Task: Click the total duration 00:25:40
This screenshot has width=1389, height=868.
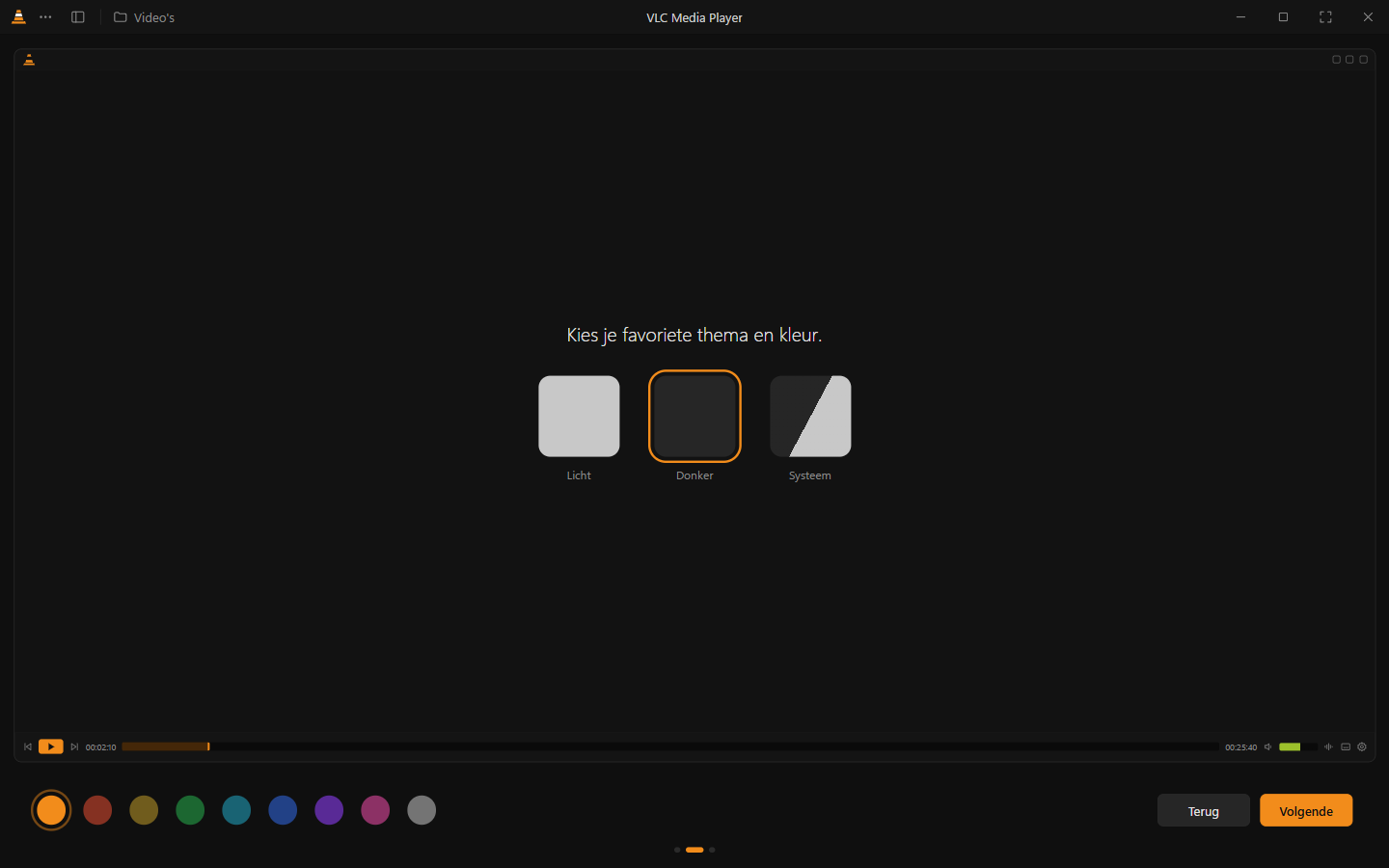Action: [x=1240, y=747]
